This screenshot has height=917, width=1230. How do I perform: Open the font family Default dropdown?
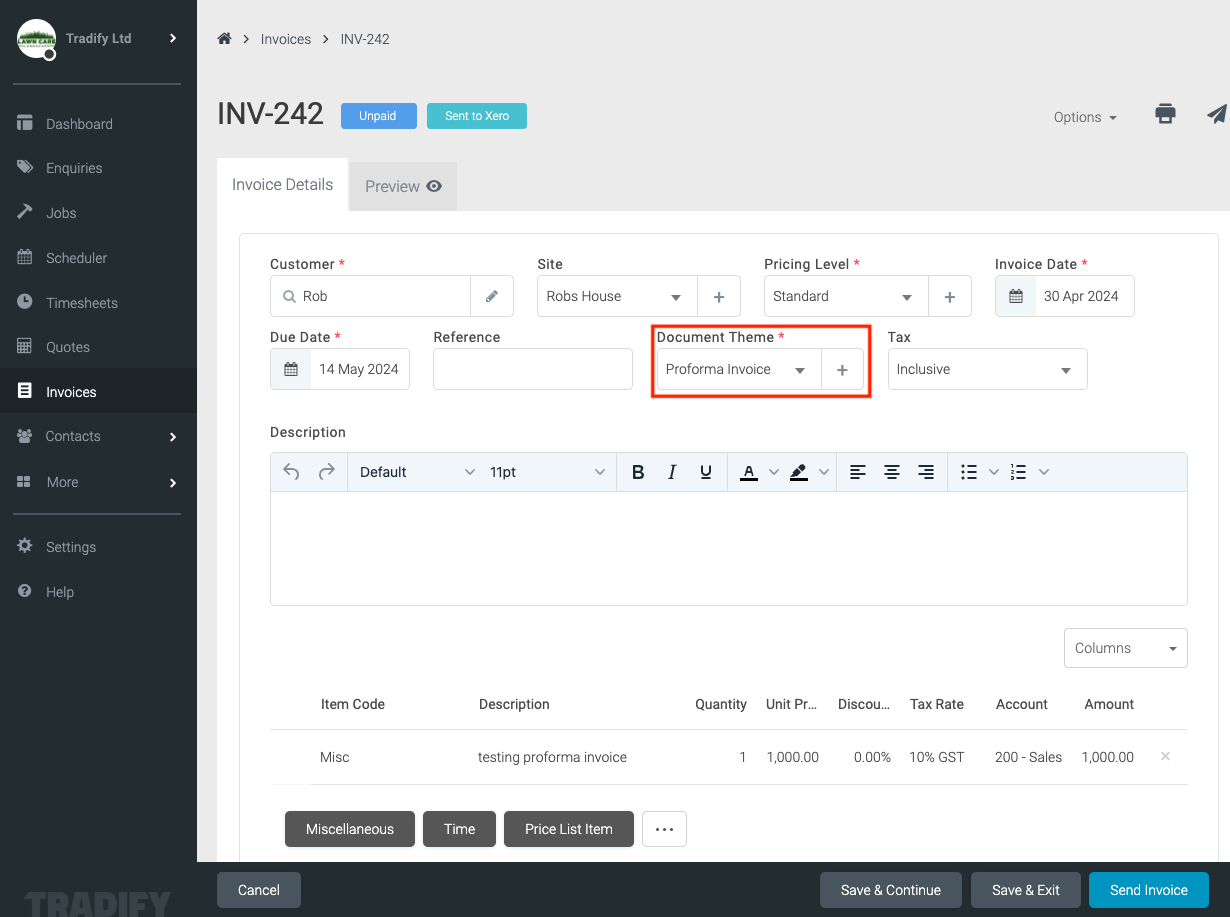(417, 472)
